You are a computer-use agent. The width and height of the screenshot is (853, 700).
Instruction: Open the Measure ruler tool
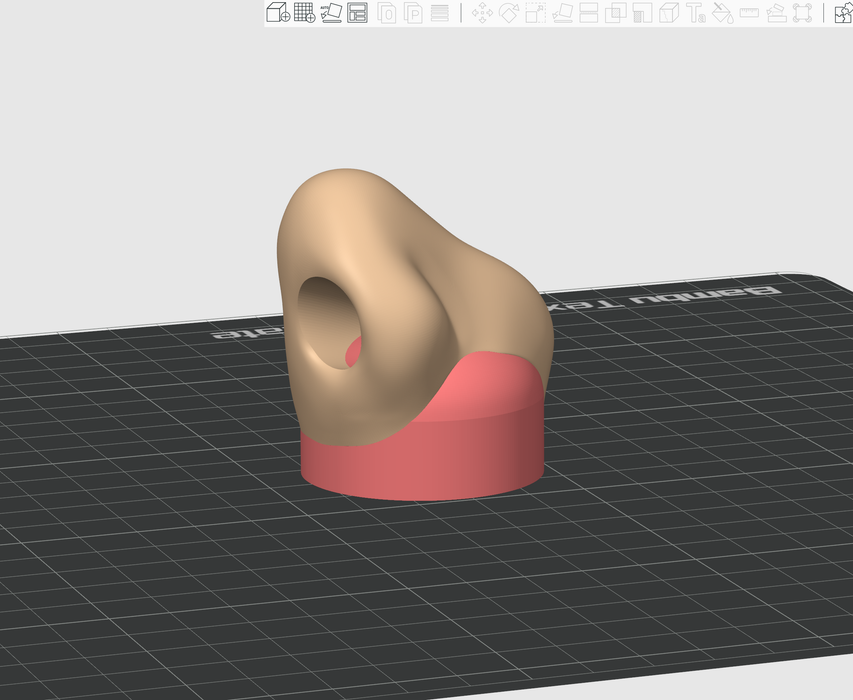click(x=749, y=13)
